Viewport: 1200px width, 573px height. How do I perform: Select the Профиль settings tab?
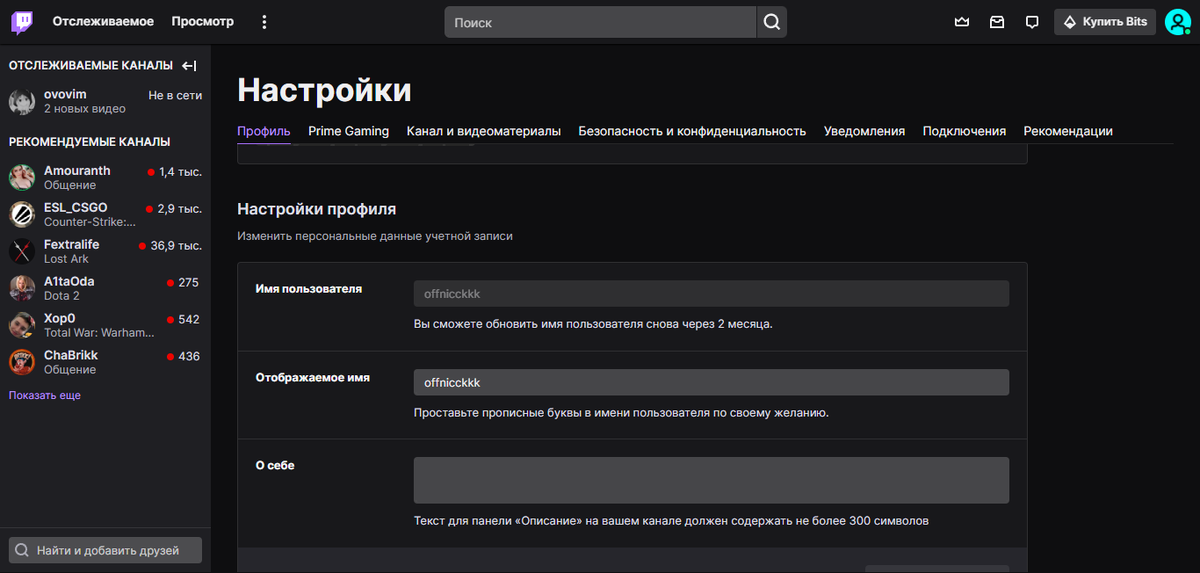click(264, 131)
